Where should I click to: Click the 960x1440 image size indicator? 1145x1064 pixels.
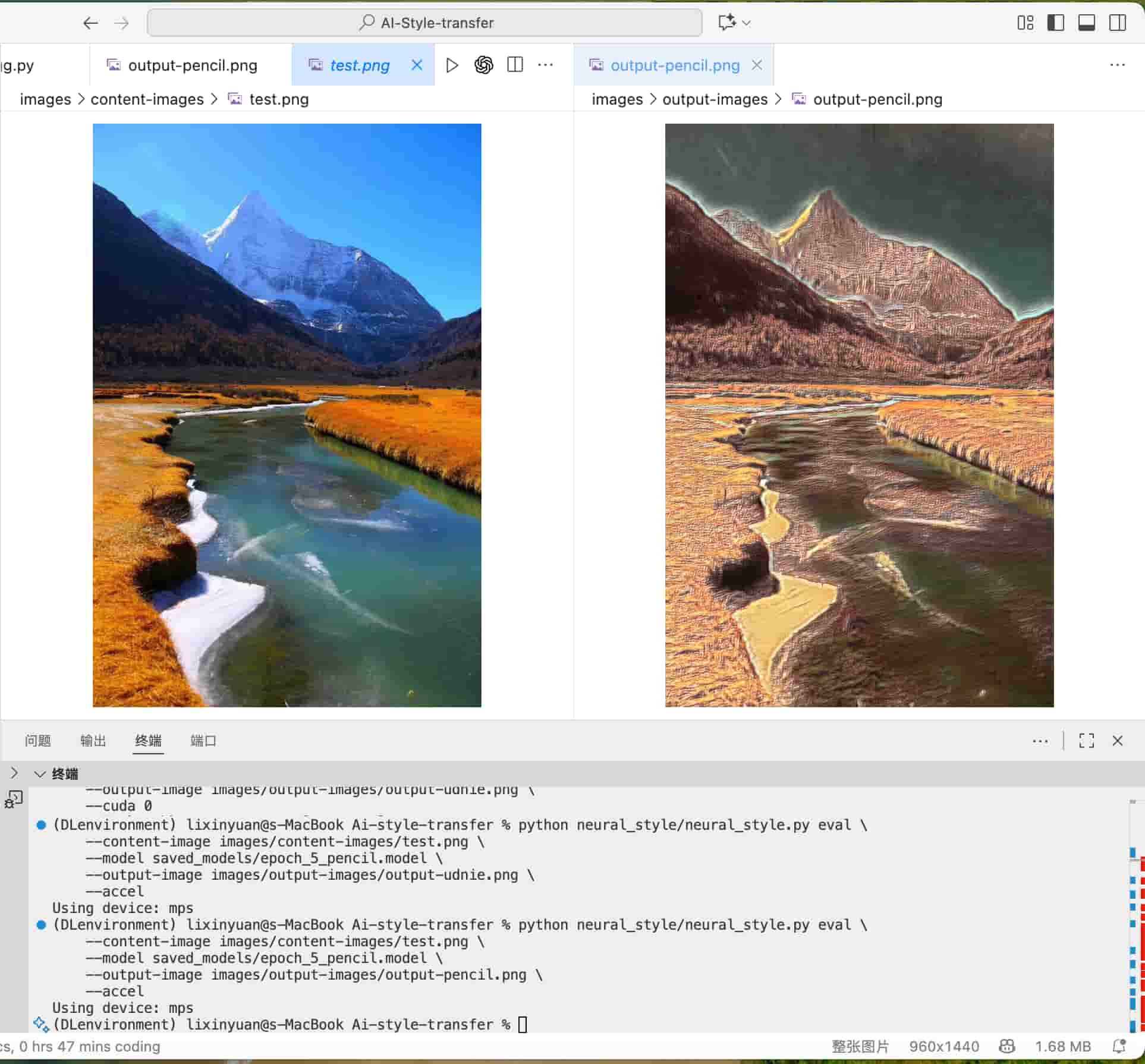point(943,1046)
